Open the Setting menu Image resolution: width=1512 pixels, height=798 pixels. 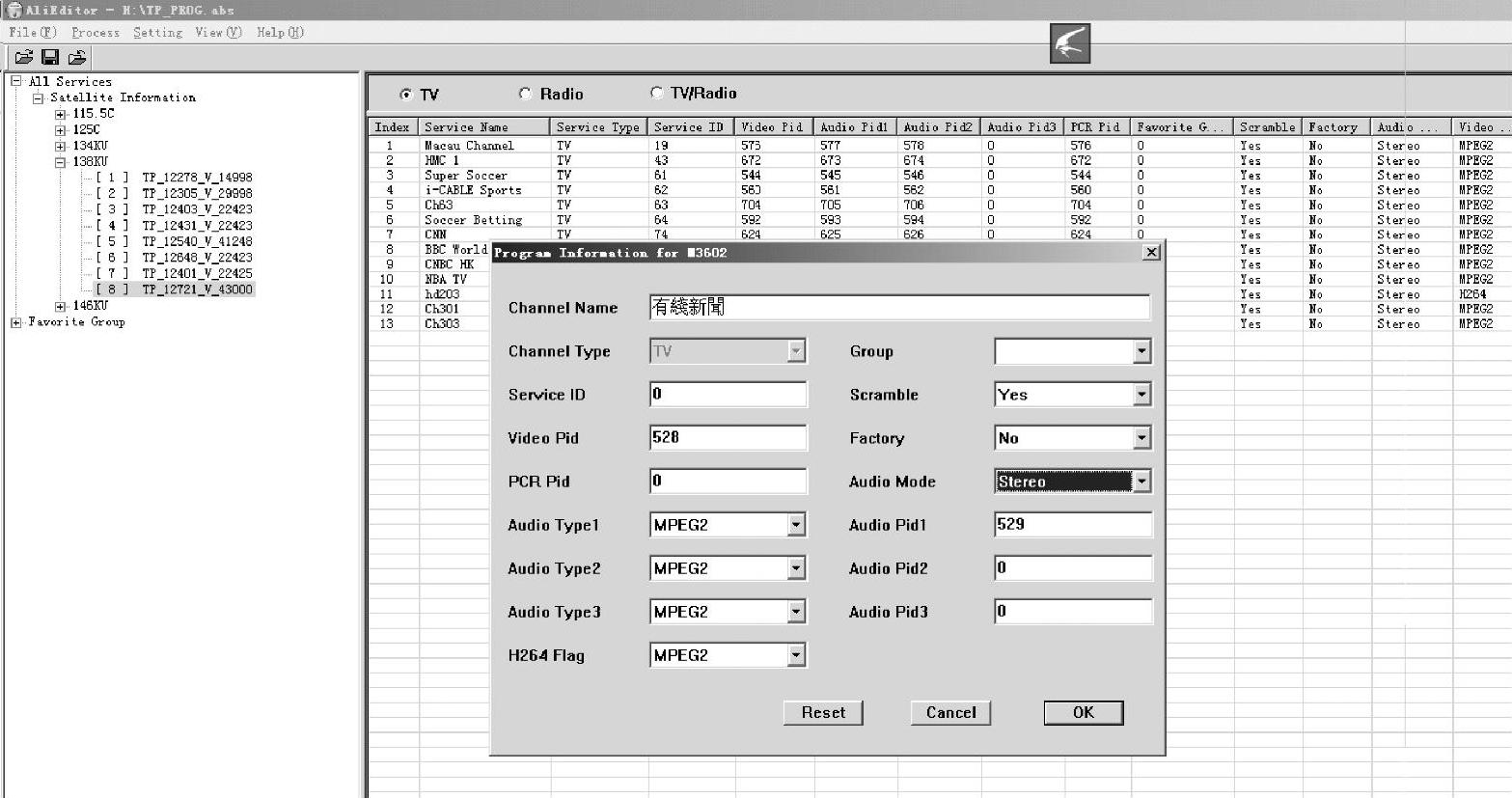(157, 32)
